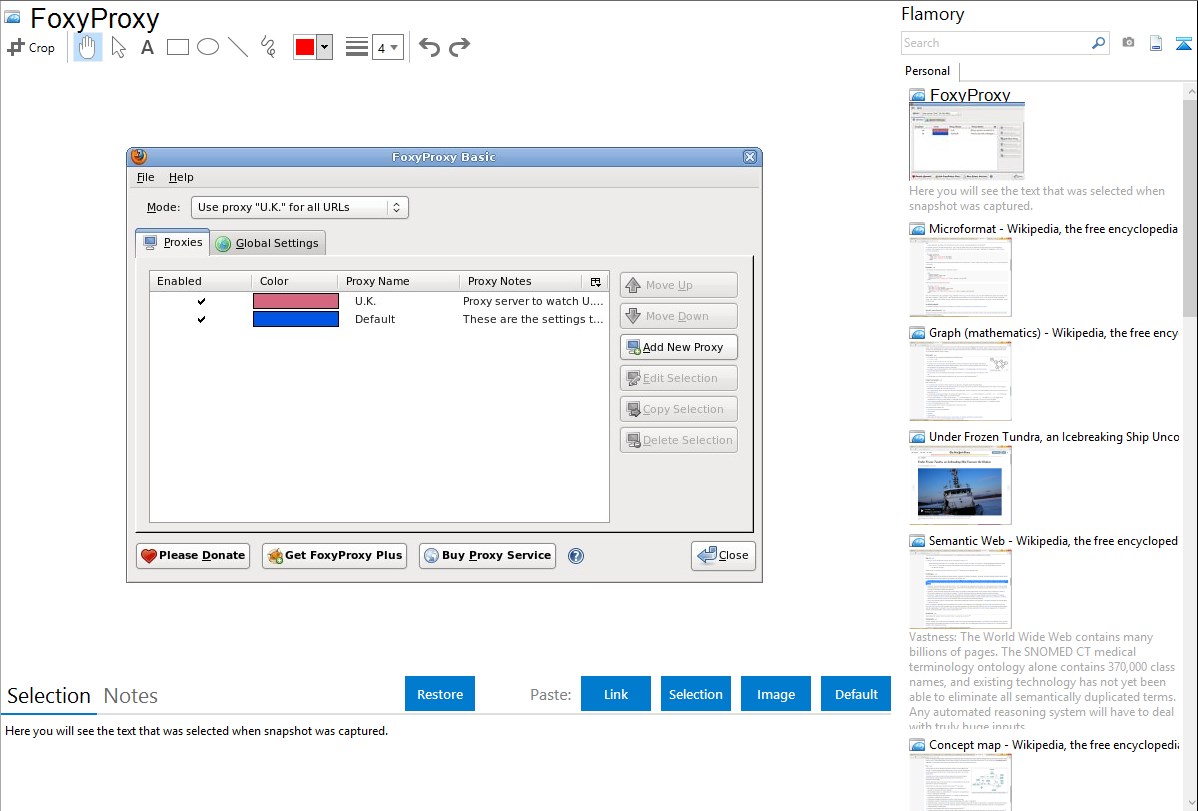Select the text annotation tool
The width and height of the screenshot is (1198, 811).
(x=147, y=47)
